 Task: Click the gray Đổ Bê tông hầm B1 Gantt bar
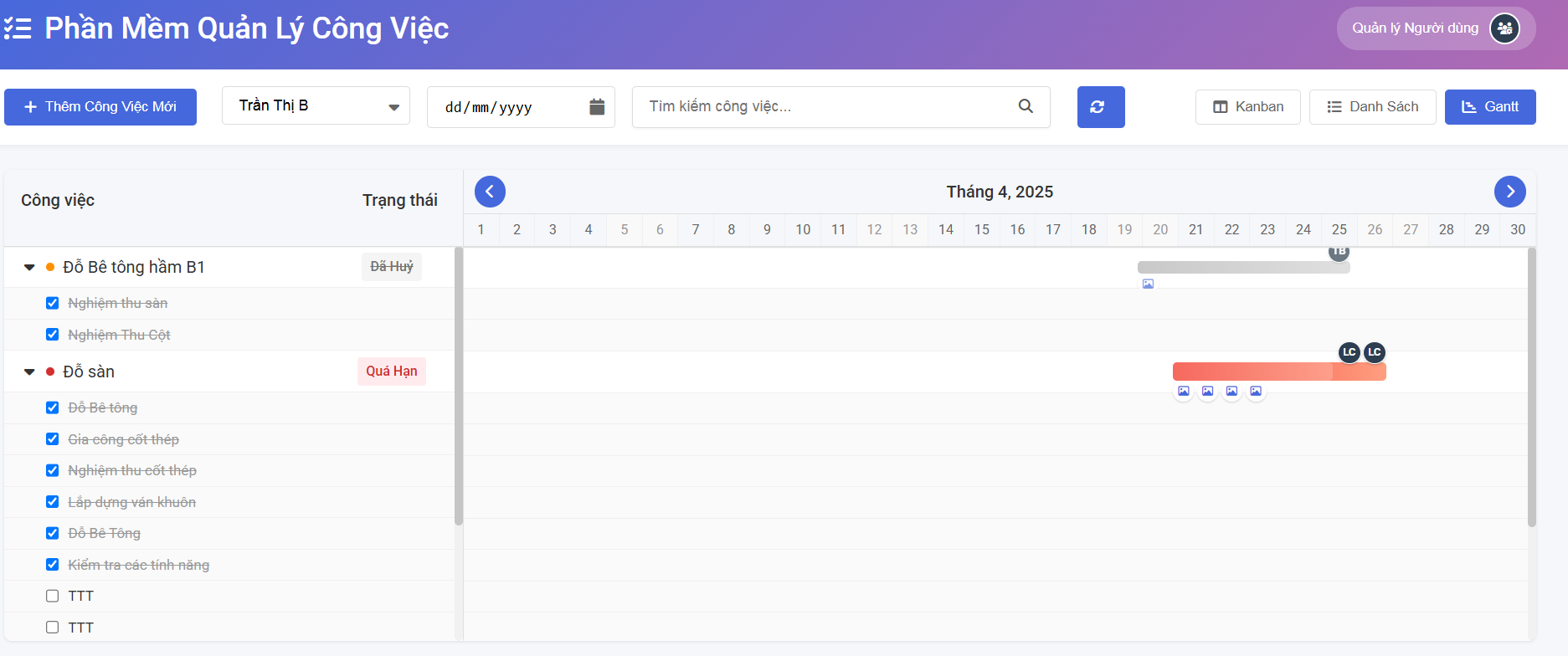(x=1243, y=268)
